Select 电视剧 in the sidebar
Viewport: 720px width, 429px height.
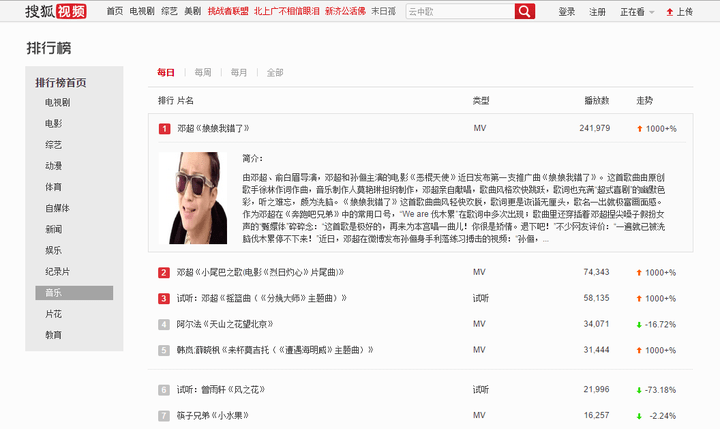pyautogui.click(x=57, y=102)
